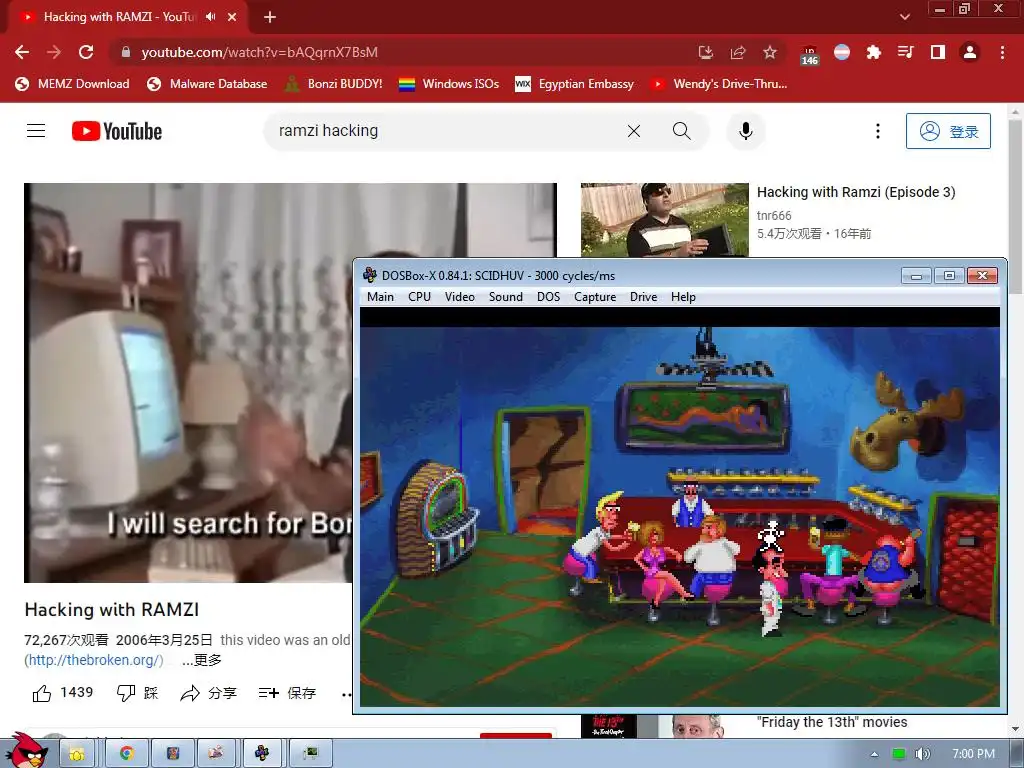Open the tnr666 channel name
The width and height of the screenshot is (1024, 768).
[774, 216]
